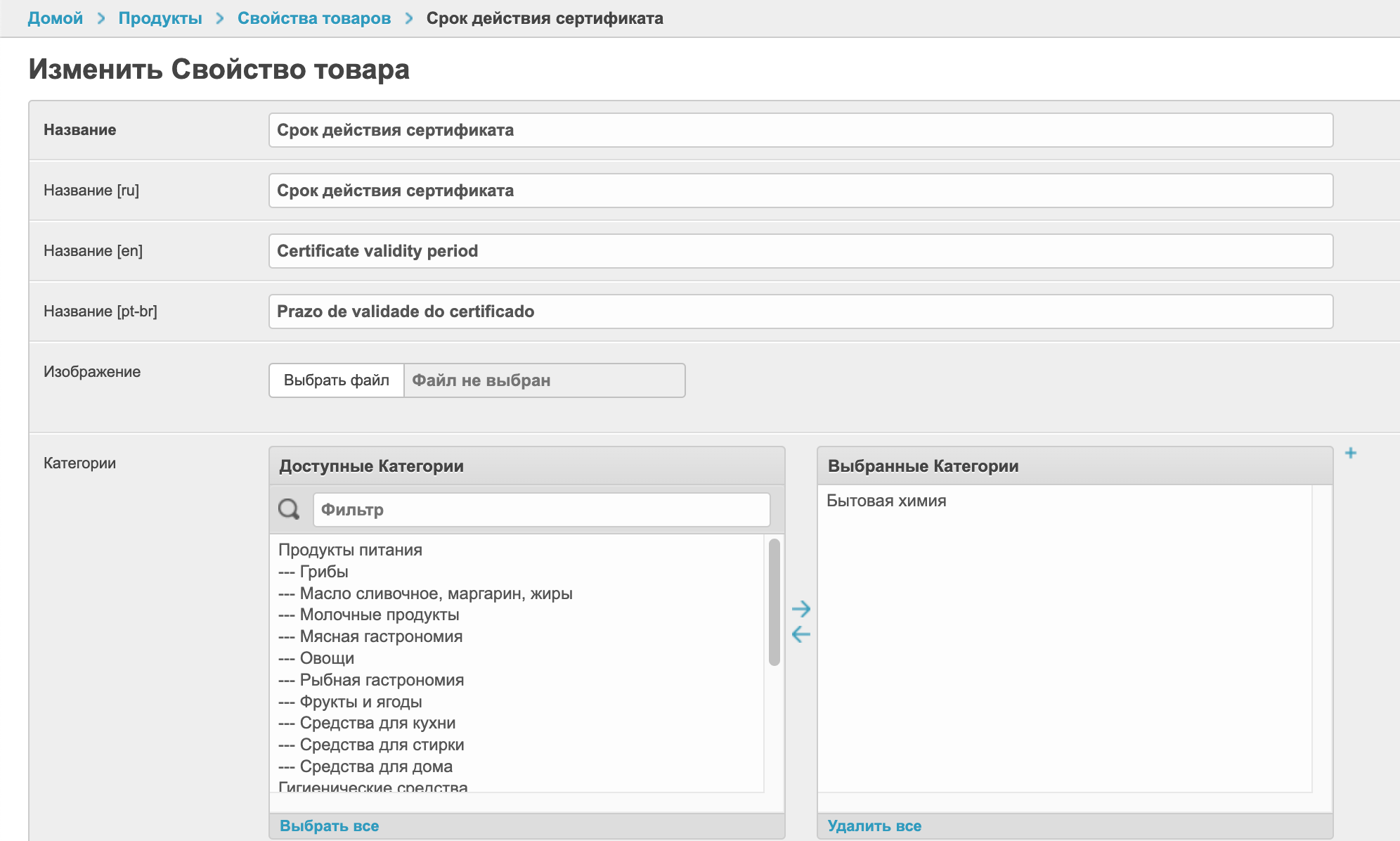Screen dimensions: 1400x841
Task: Click the plus icon to add category
Action: tap(1350, 453)
